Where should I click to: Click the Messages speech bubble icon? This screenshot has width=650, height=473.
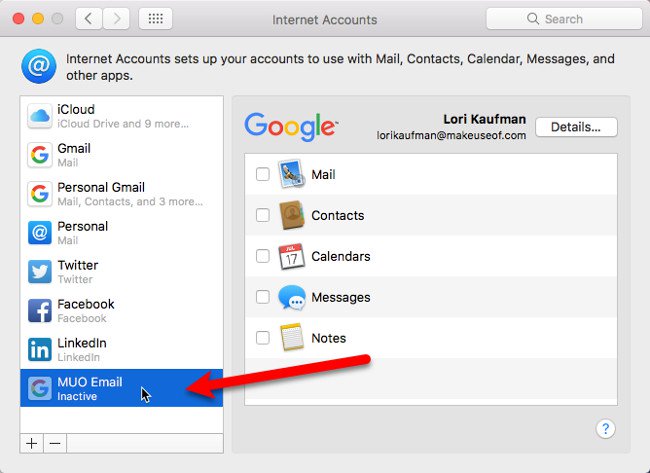[x=292, y=297]
